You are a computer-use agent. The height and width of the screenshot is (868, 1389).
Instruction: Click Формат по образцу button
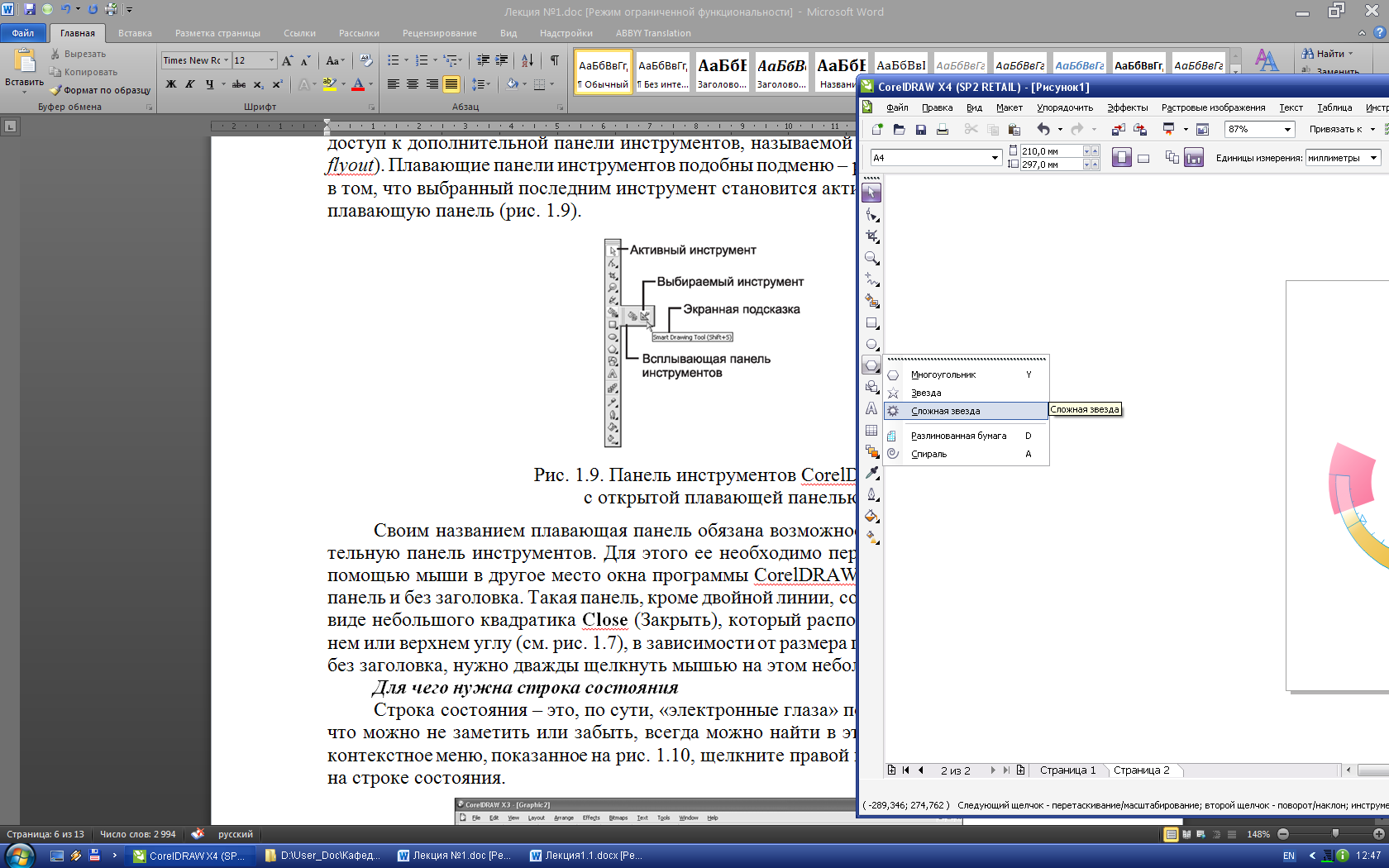[100, 90]
